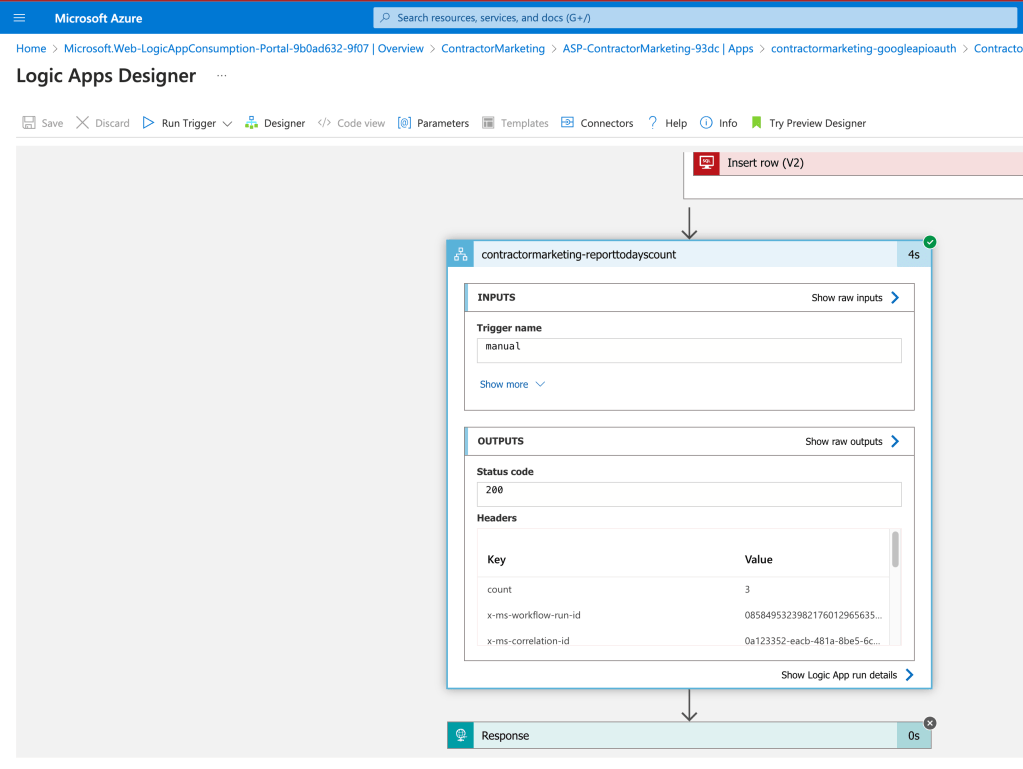Click the Trigger name field showing manual
The height and width of the screenshot is (769, 1023).
[x=689, y=350]
